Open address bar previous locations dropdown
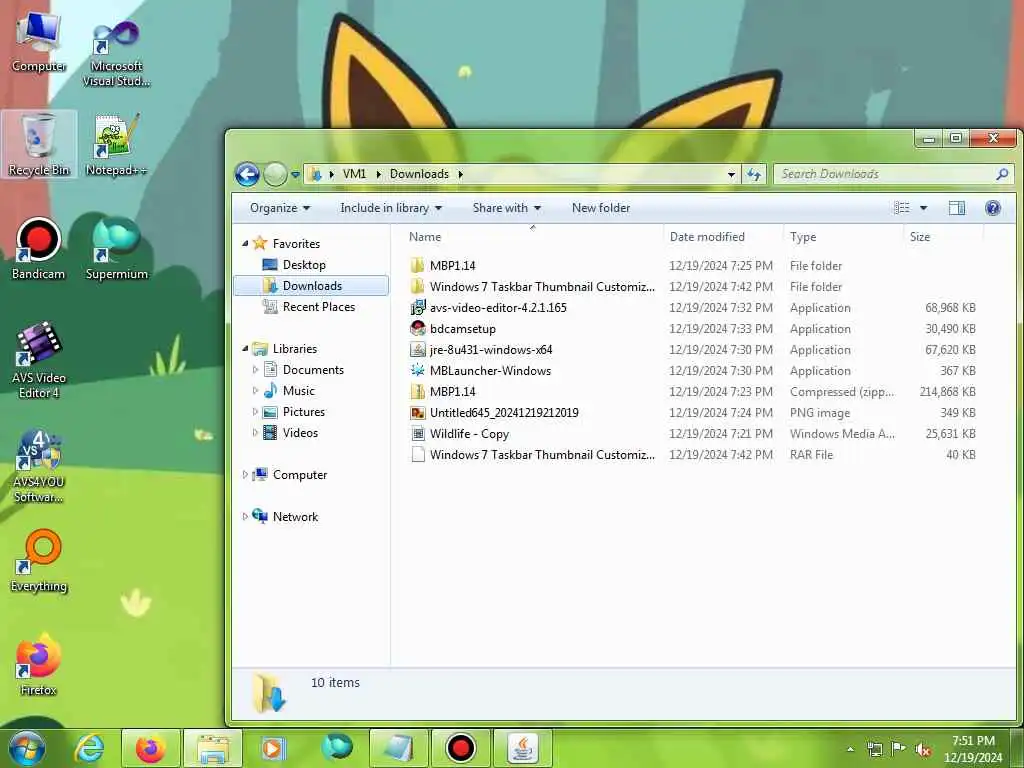1024x768 pixels. point(731,174)
